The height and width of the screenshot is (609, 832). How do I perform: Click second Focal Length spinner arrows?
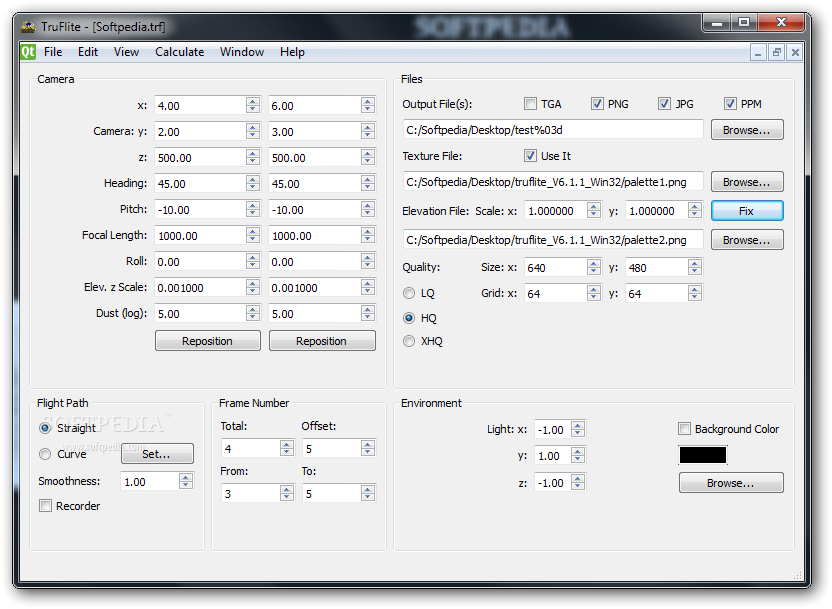pyautogui.click(x=368, y=235)
